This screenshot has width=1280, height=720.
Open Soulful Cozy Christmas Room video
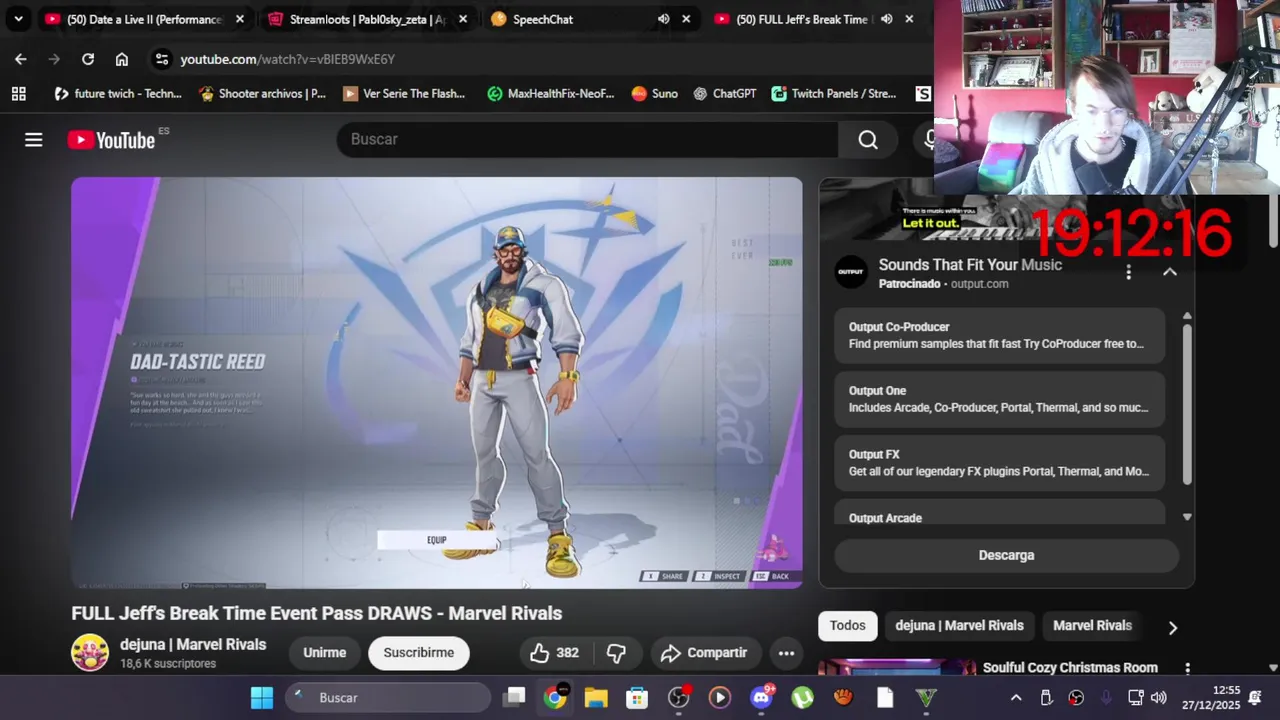click(1070, 668)
